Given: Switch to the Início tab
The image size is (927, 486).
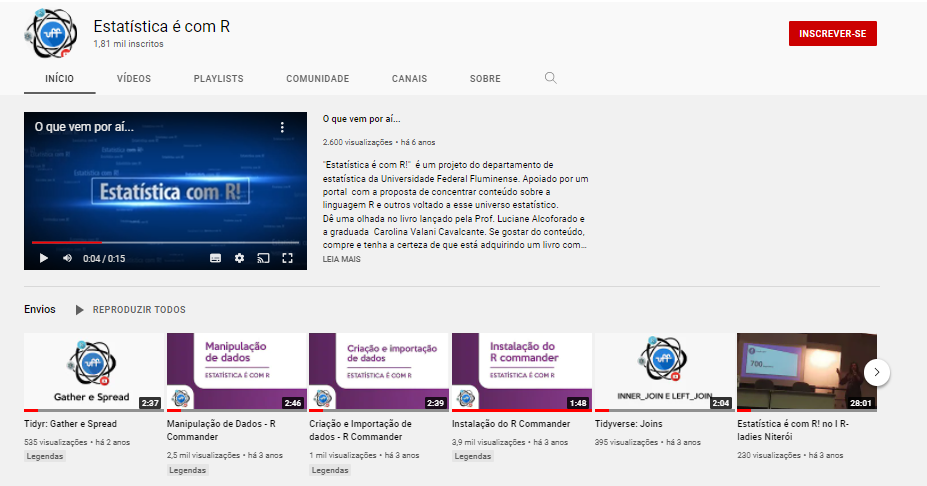Looking at the screenshot, I should pyautogui.click(x=60, y=79).
